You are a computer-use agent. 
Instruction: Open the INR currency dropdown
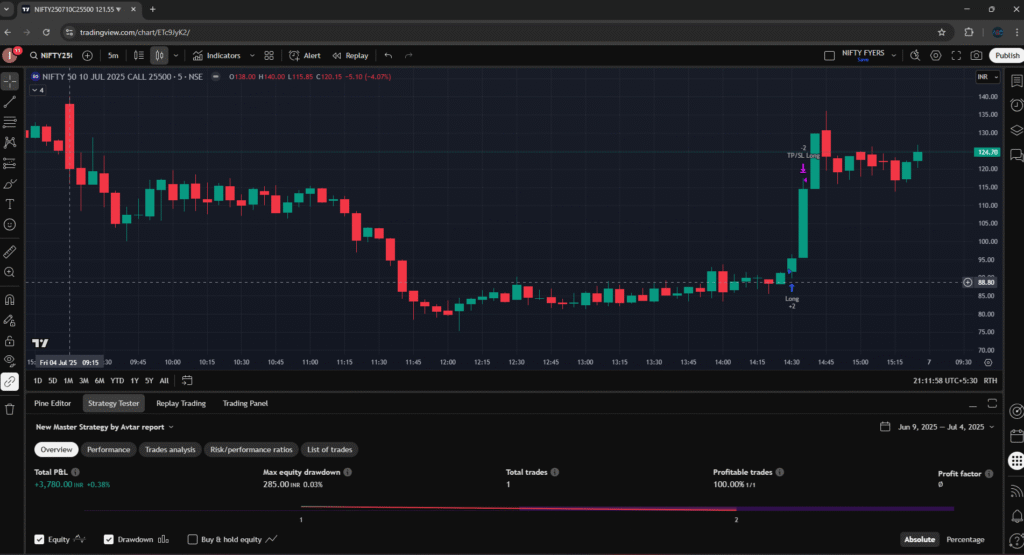(x=987, y=76)
